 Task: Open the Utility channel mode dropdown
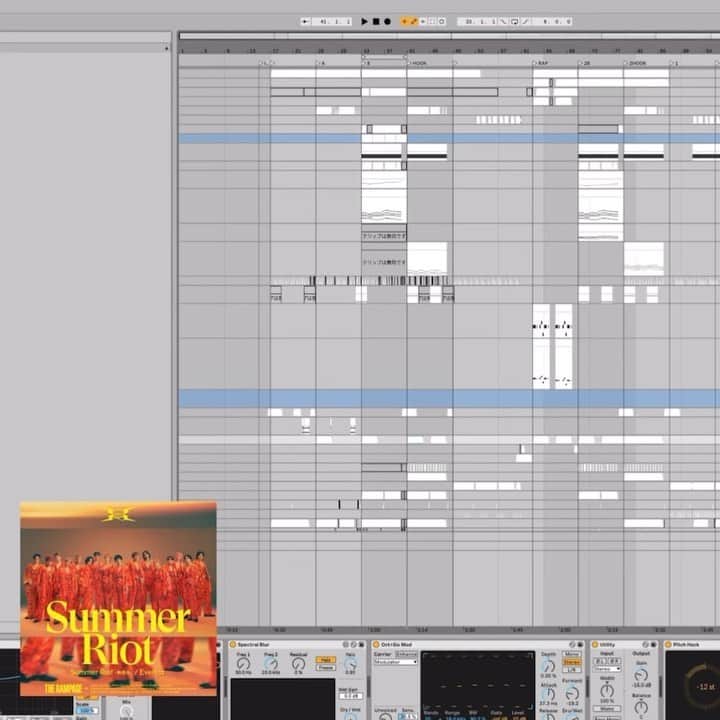tap(608, 669)
